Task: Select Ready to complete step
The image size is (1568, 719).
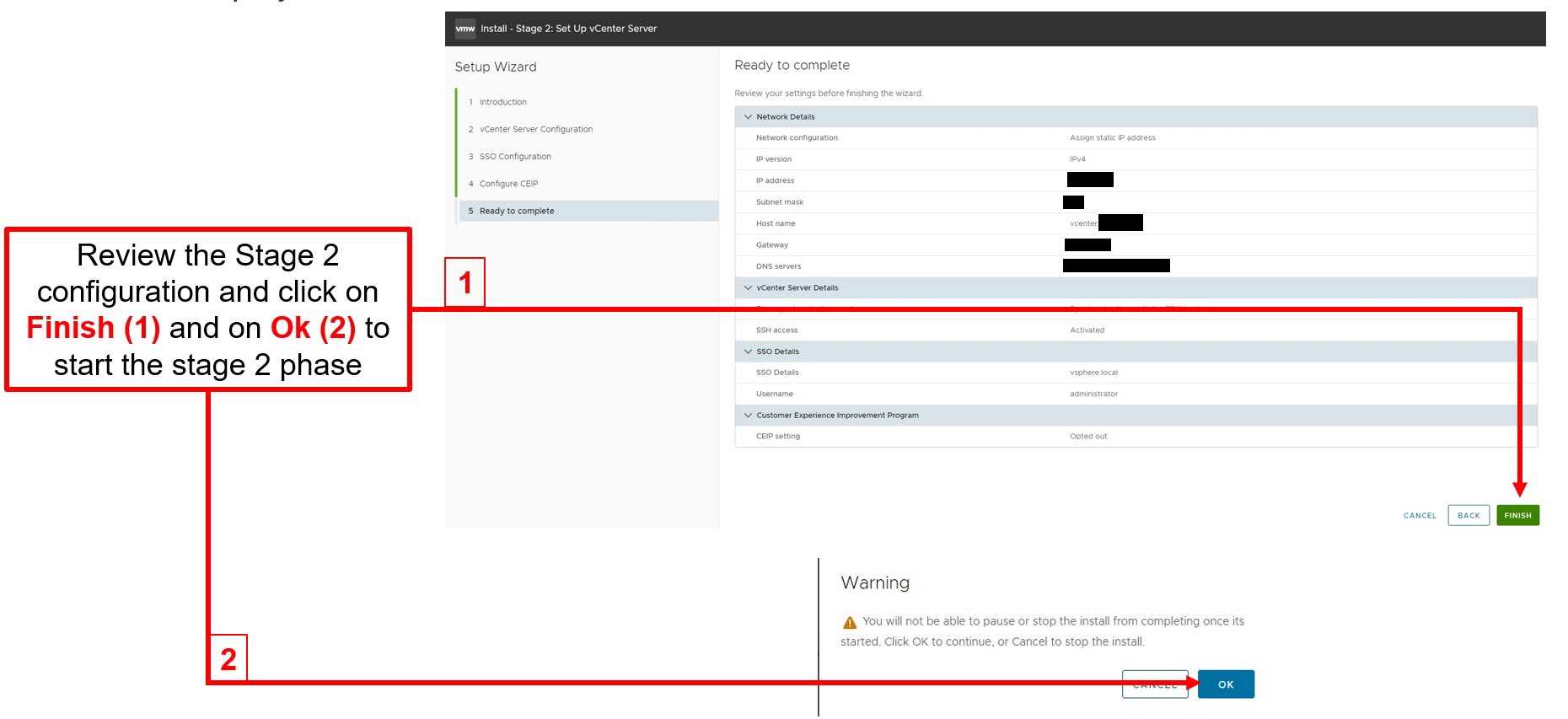Action: (588, 212)
